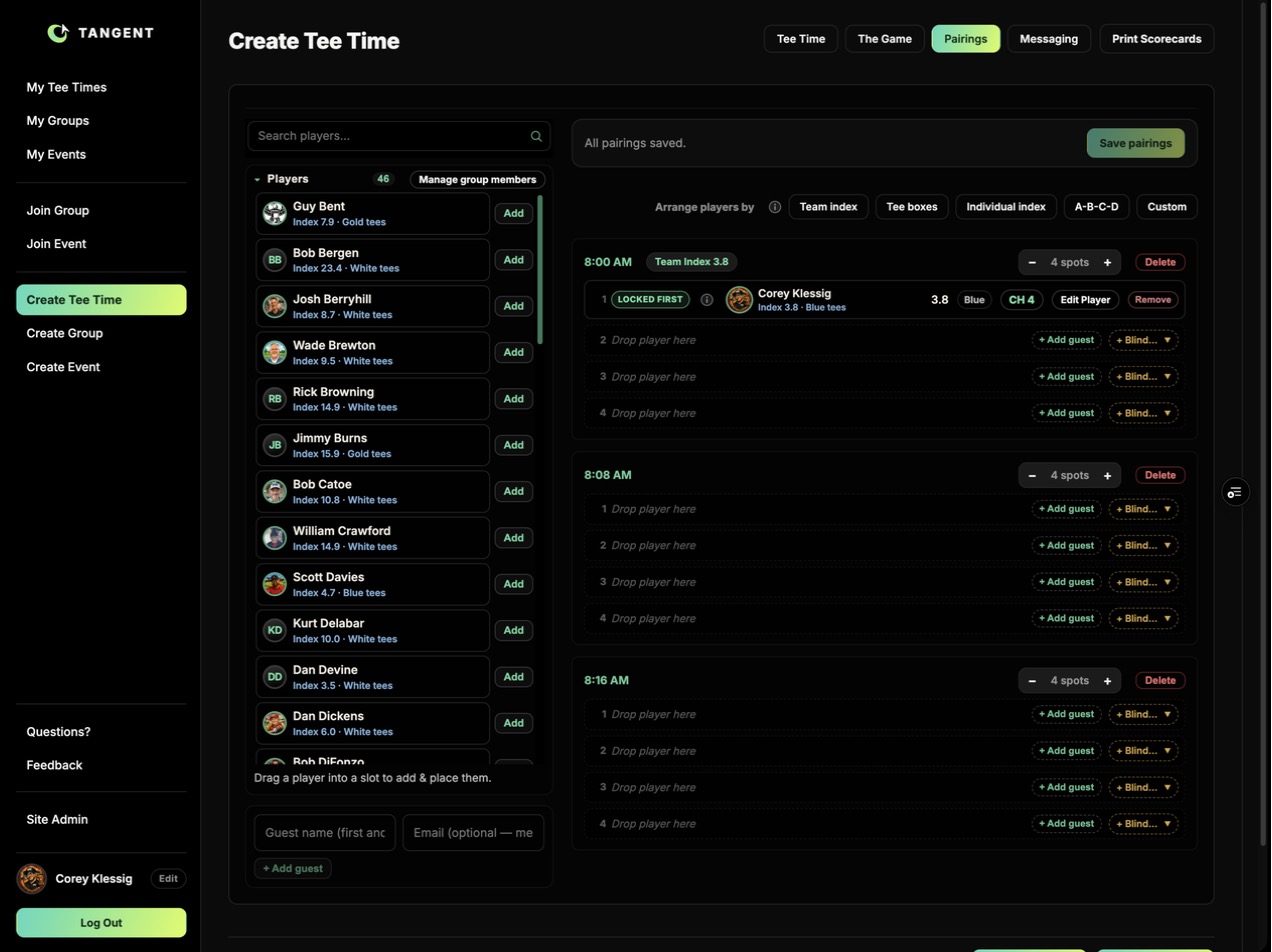1272x952 pixels.
Task: Open the Print Scorecards tab
Action: (x=1157, y=39)
